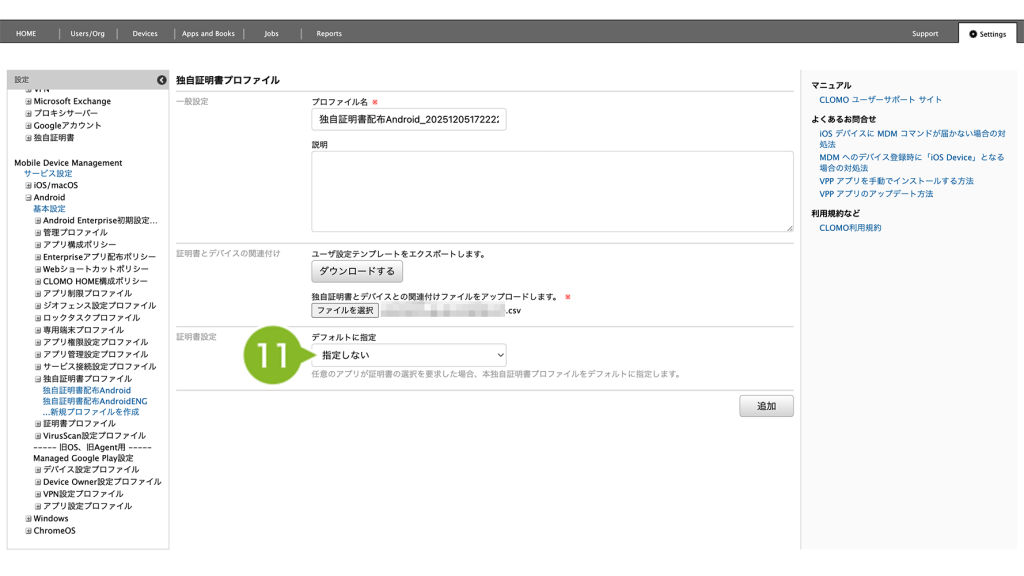Viewport: 1024px width, 576px height.
Task: Expand the VirusScan設定プロファイル item
Action: click(x=38, y=436)
